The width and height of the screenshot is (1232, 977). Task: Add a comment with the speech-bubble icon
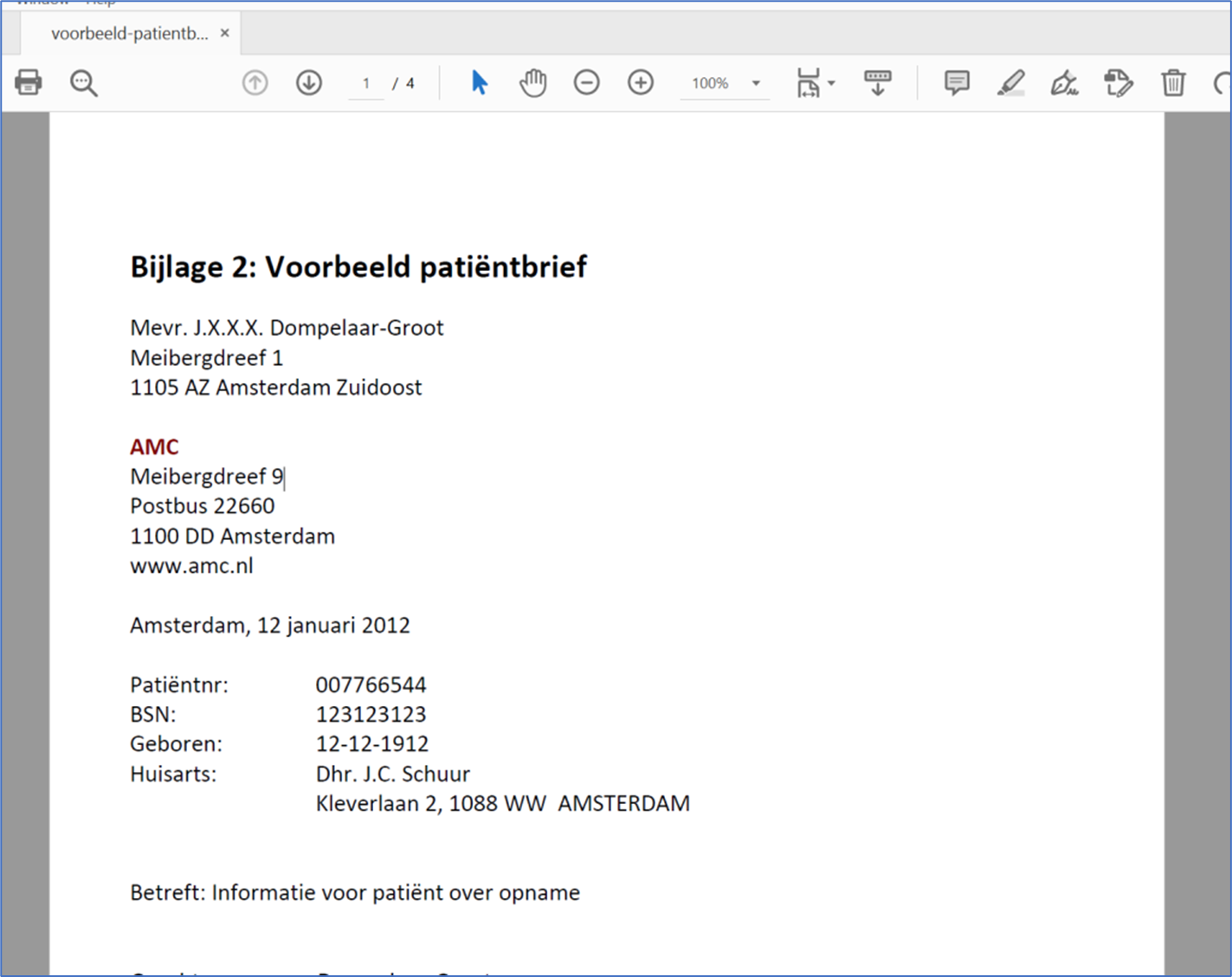coord(957,83)
